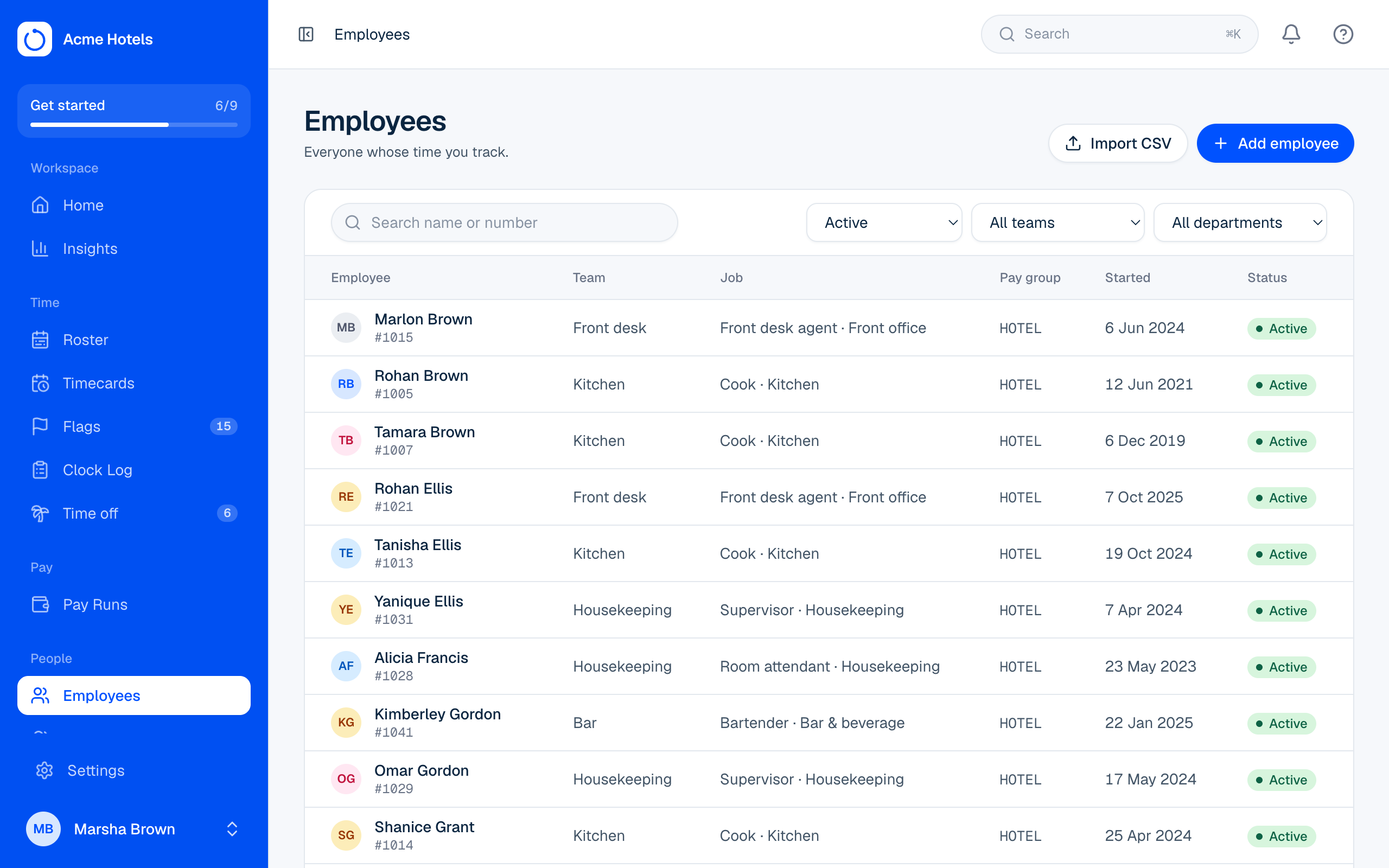Open Insights in sidebar
Image resolution: width=1389 pixels, height=868 pixels.
(133, 248)
